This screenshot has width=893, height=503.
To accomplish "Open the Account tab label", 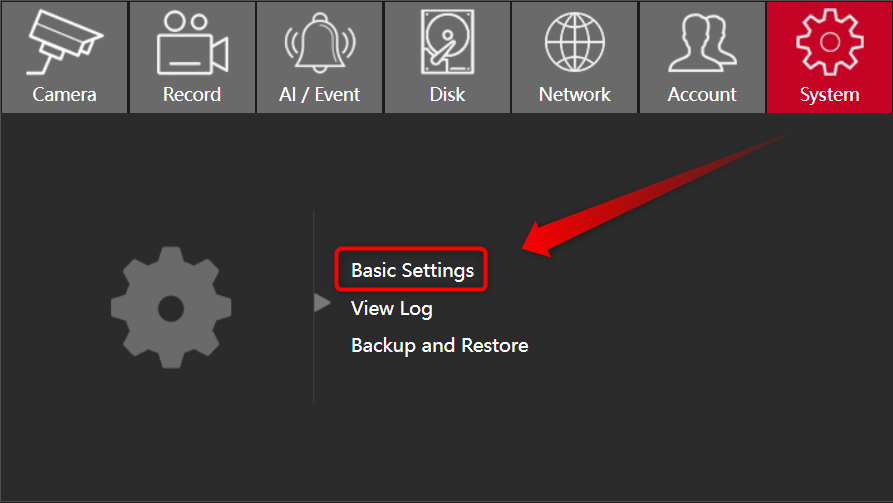I will (x=702, y=95).
